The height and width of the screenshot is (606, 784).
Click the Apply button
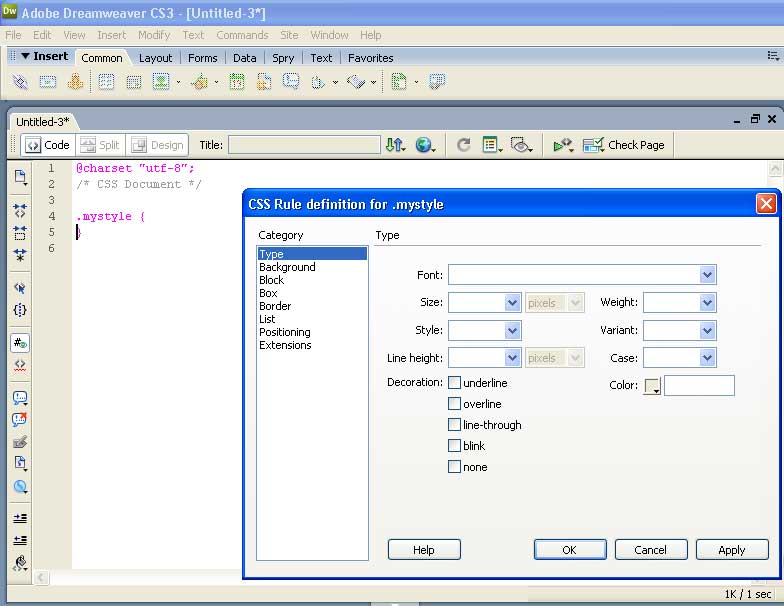732,550
